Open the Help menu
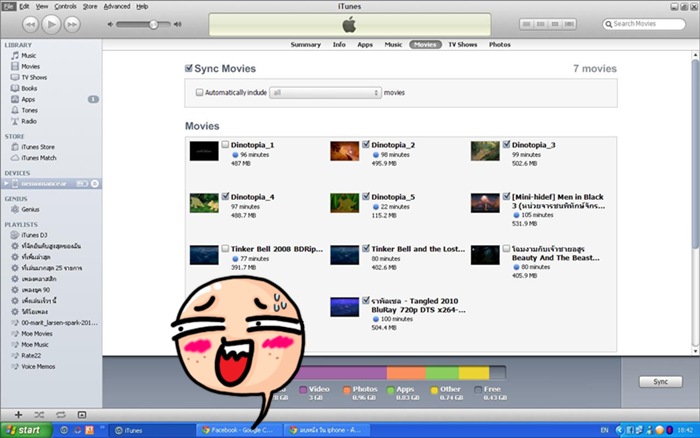Screen dimensions: 700x438 [x=142, y=6]
